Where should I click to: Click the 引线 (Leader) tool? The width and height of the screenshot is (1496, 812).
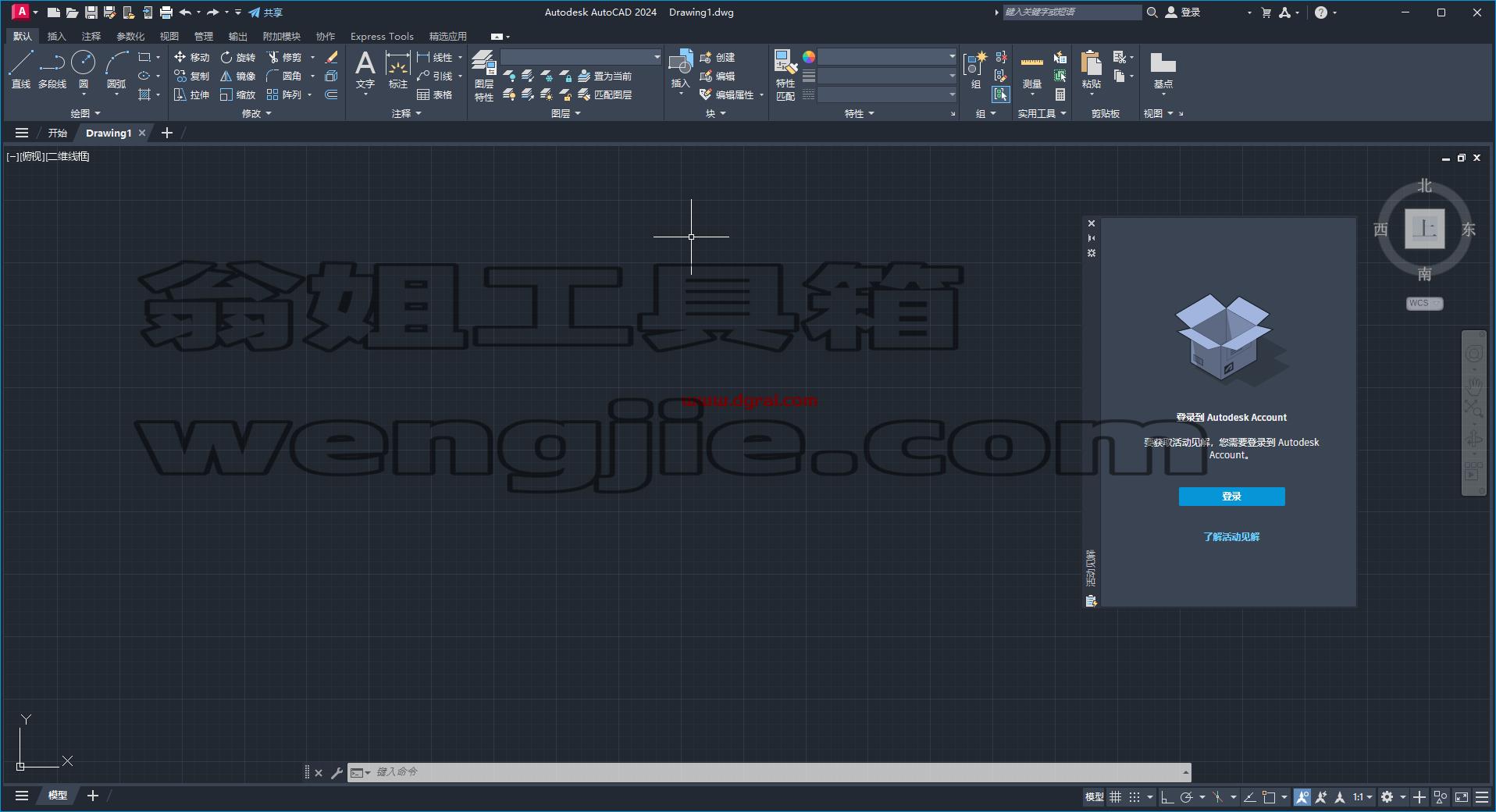(434, 76)
